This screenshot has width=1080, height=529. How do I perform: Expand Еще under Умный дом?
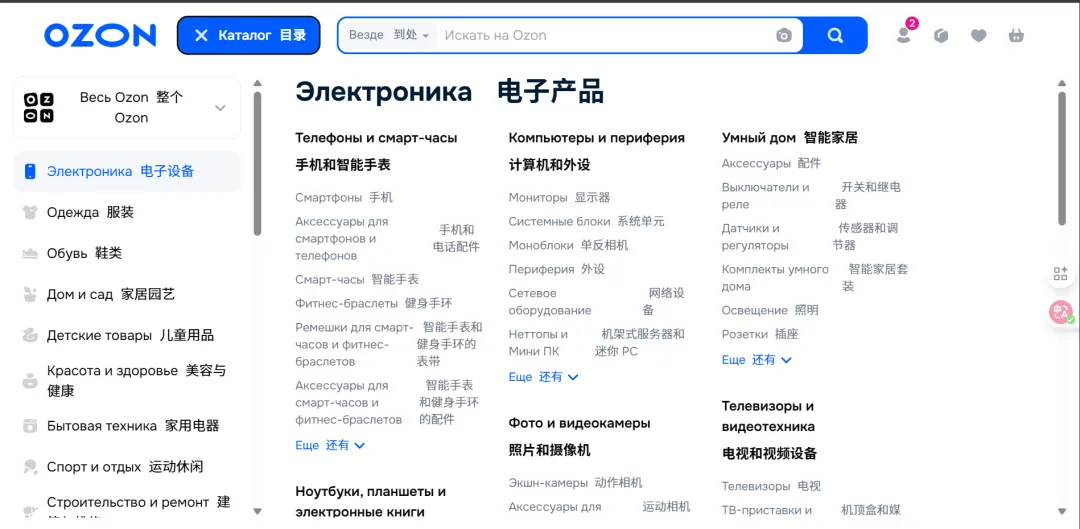[x=757, y=360]
